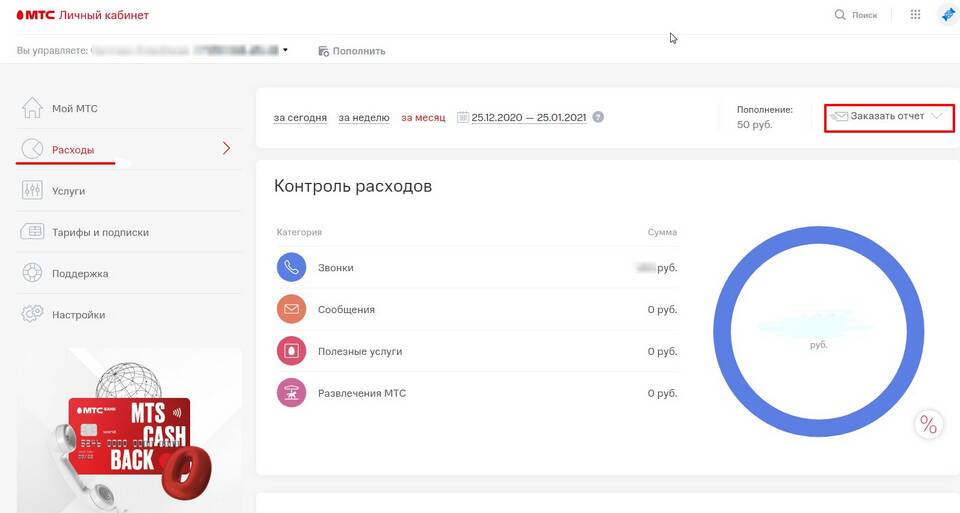Expand Расходы menu with the red chevron

pyautogui.click(x=226, y=149)
